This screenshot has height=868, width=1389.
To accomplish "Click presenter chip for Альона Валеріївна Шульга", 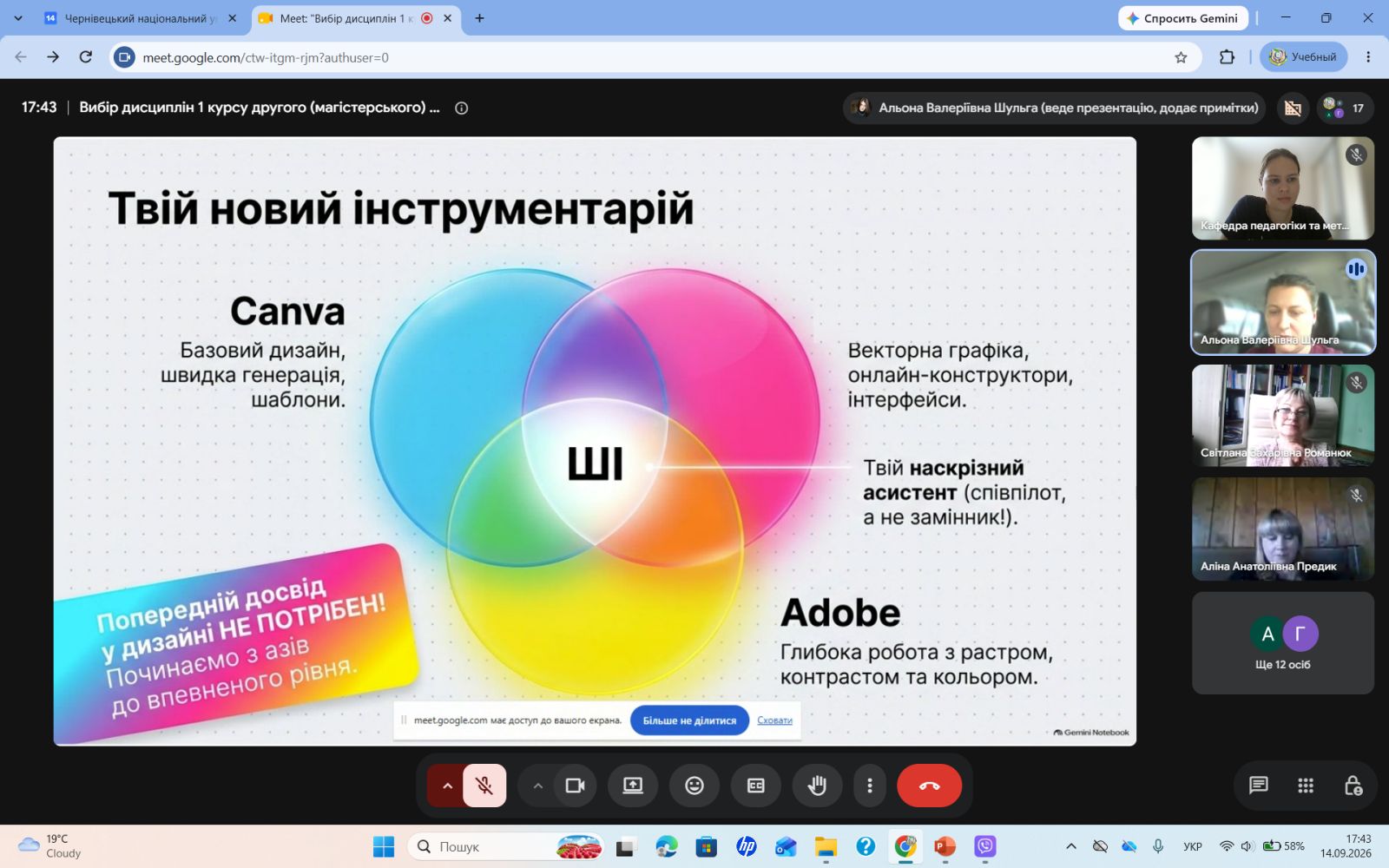I will 1055,108.
